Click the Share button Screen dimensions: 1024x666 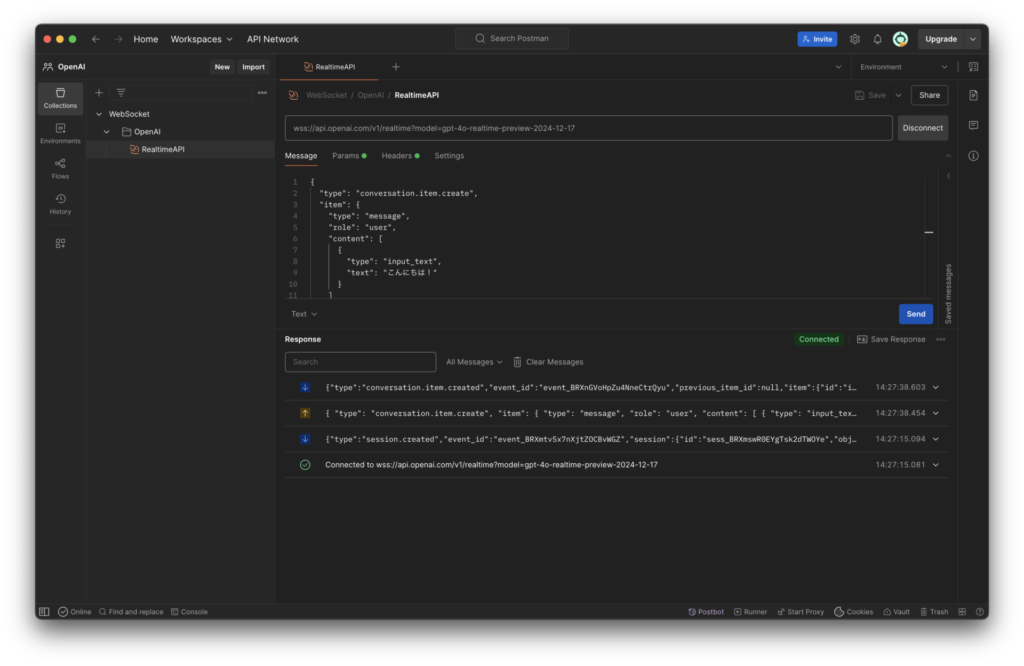(x=929, y=95)
